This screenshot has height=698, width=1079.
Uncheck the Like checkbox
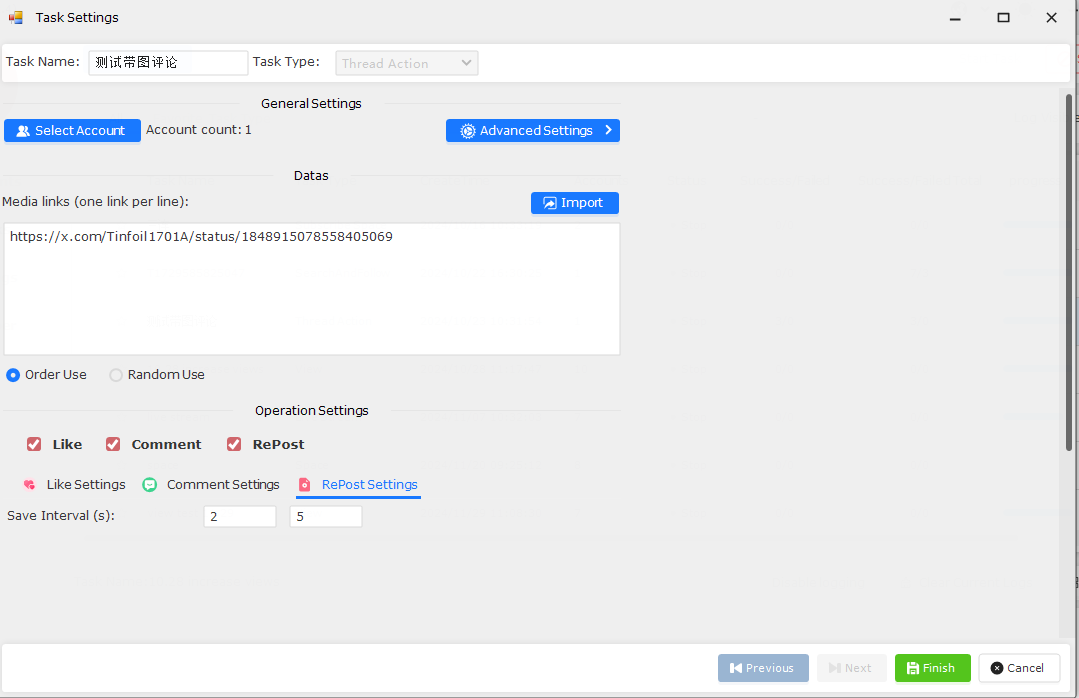click(34, 444)
